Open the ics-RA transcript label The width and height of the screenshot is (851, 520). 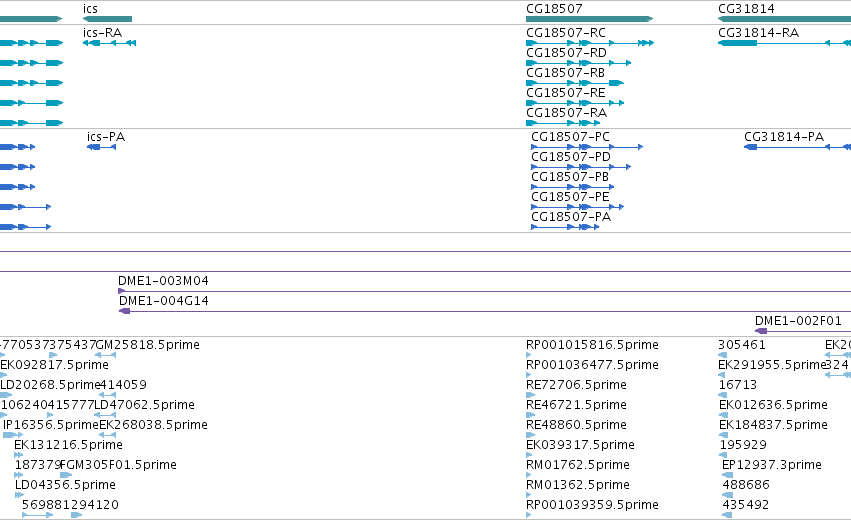pyautogui.click(x=103, y=33)
